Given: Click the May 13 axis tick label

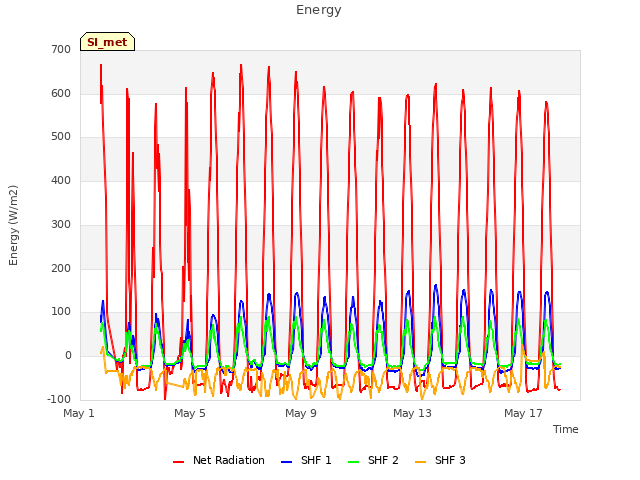Looking at the screenshot, I should [412, 413].
